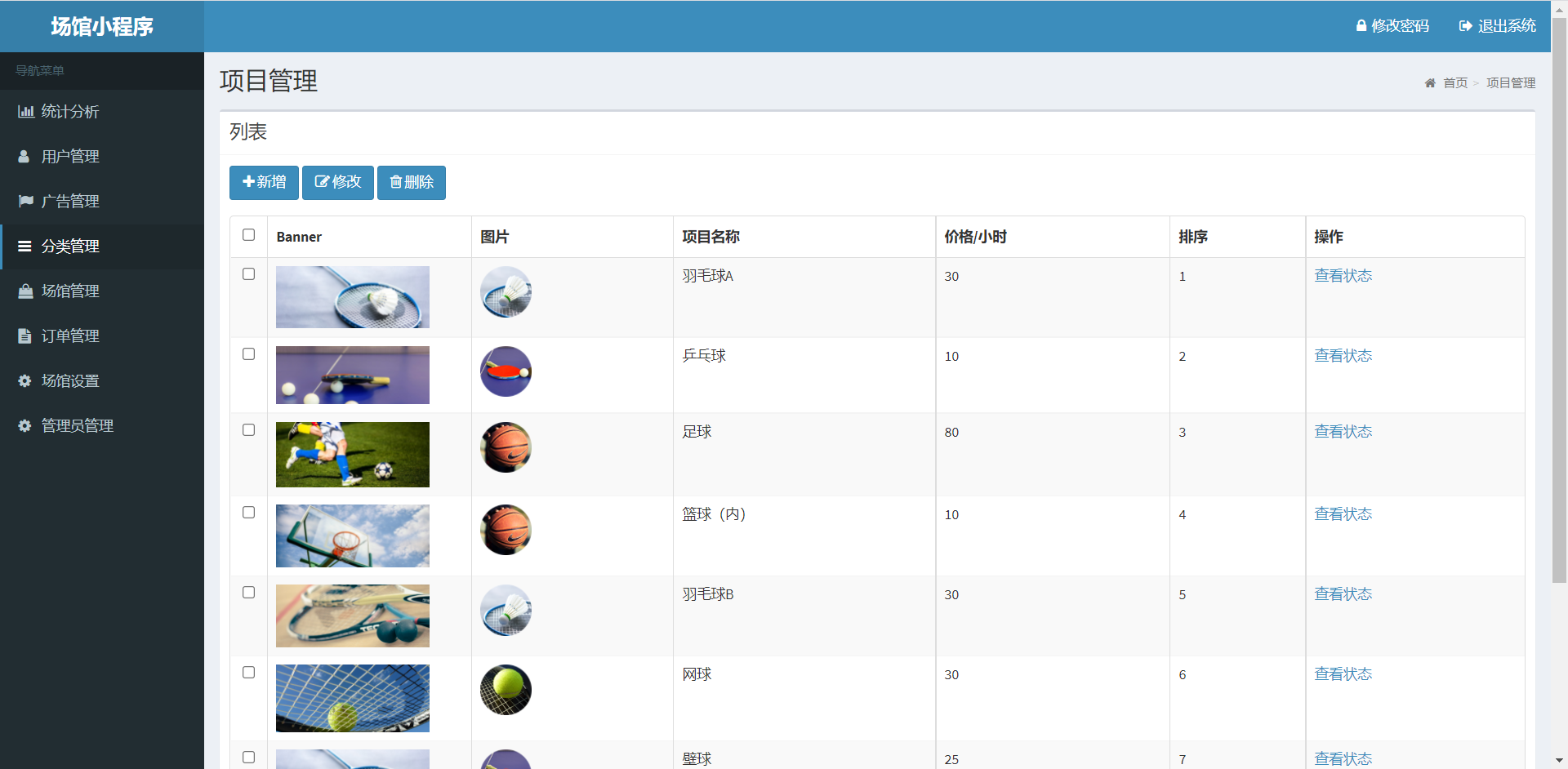Click the flag icon beside 广告管理
1568x769 pixels.
[x=26, y=202]
